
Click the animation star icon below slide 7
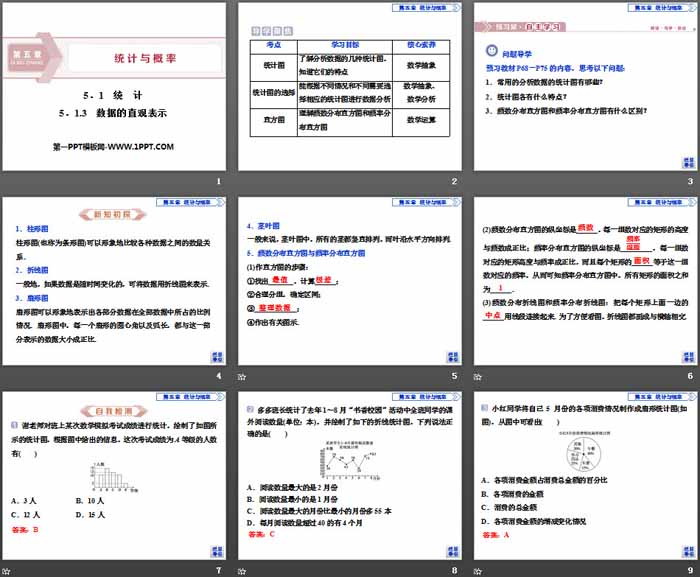[7, 570]
